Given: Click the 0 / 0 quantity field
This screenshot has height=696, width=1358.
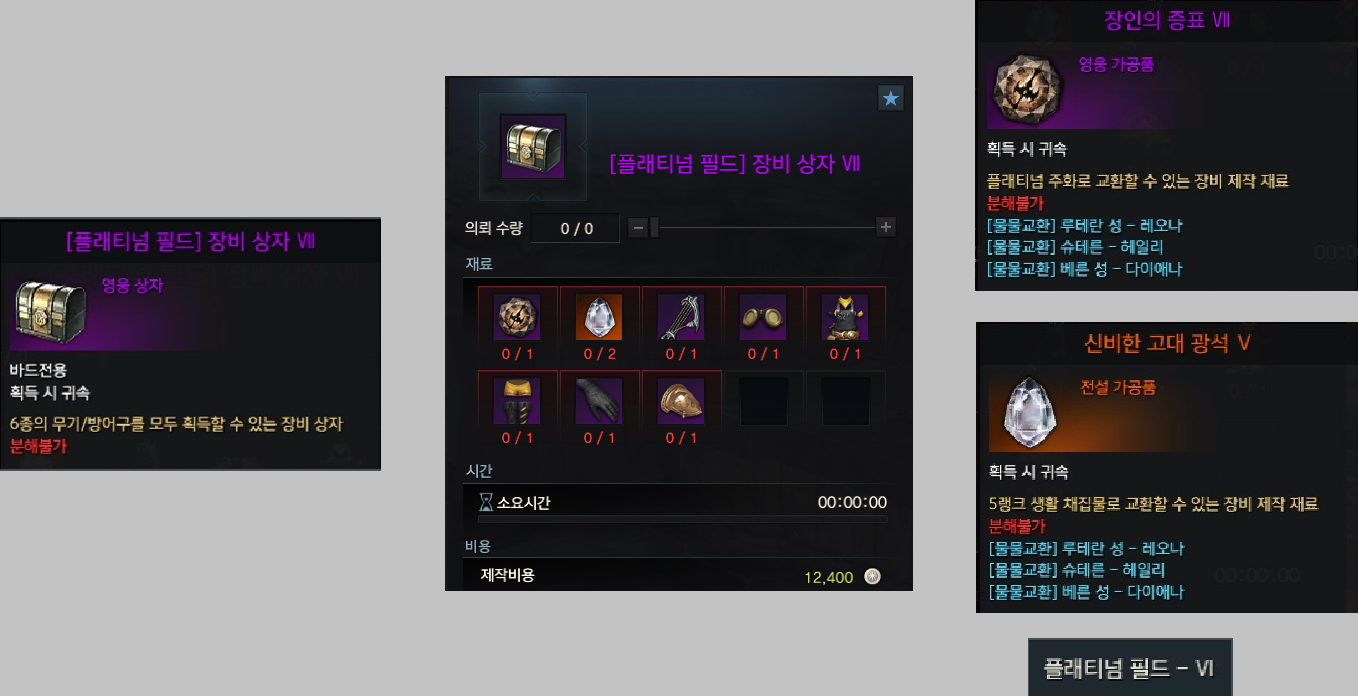Looking at the screenshot, I should (576, 228).
